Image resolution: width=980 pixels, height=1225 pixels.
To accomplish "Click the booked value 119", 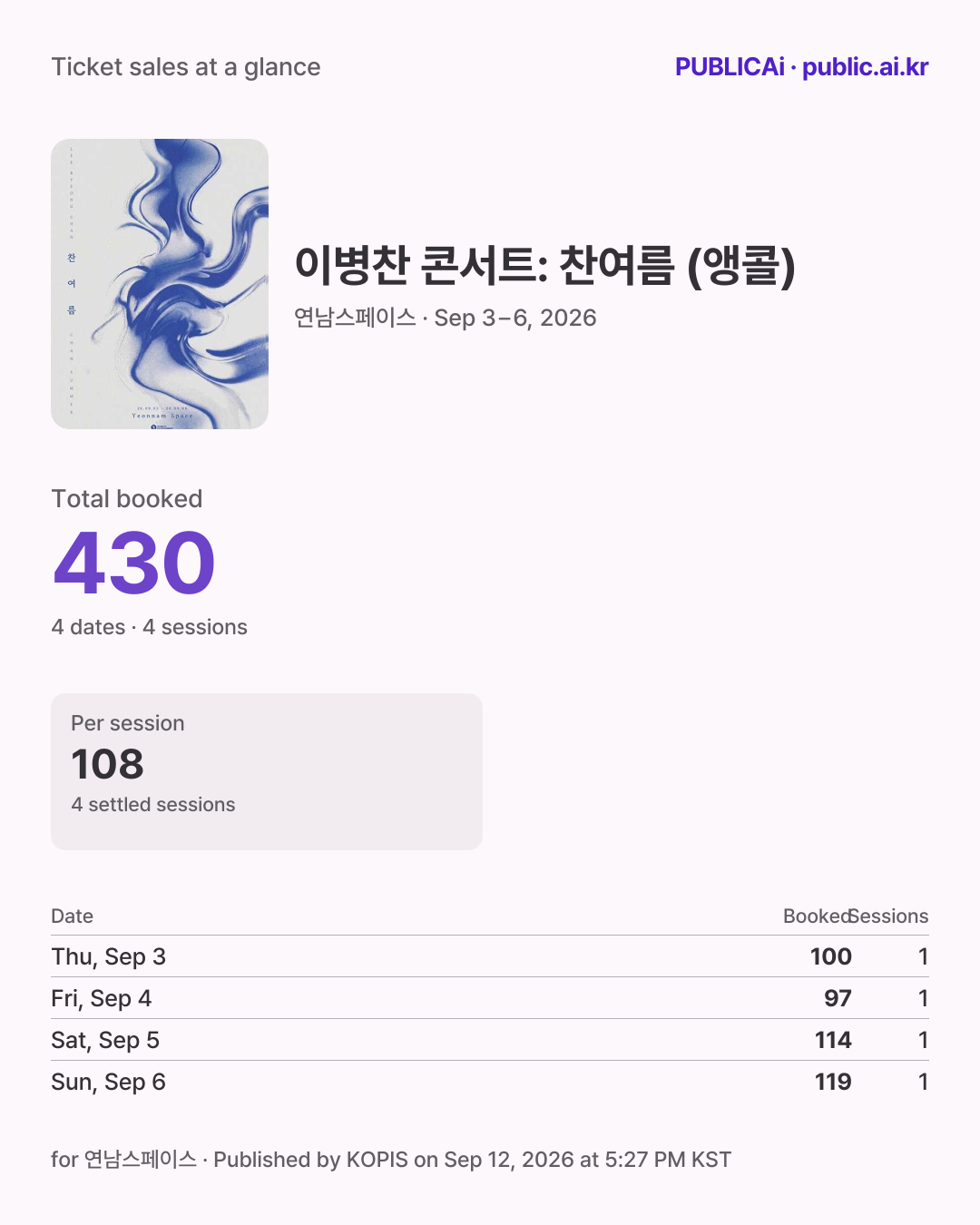I will (x=833, y=1082).
